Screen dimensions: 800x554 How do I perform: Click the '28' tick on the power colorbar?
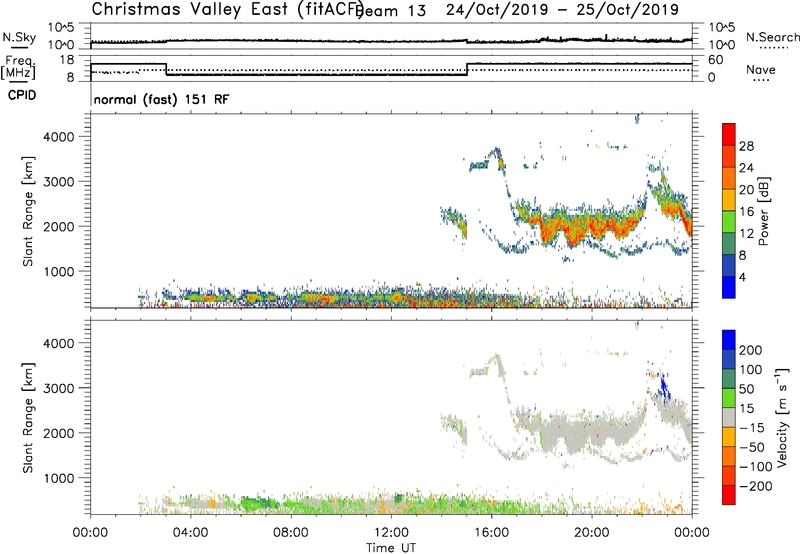tap(746, 146)
